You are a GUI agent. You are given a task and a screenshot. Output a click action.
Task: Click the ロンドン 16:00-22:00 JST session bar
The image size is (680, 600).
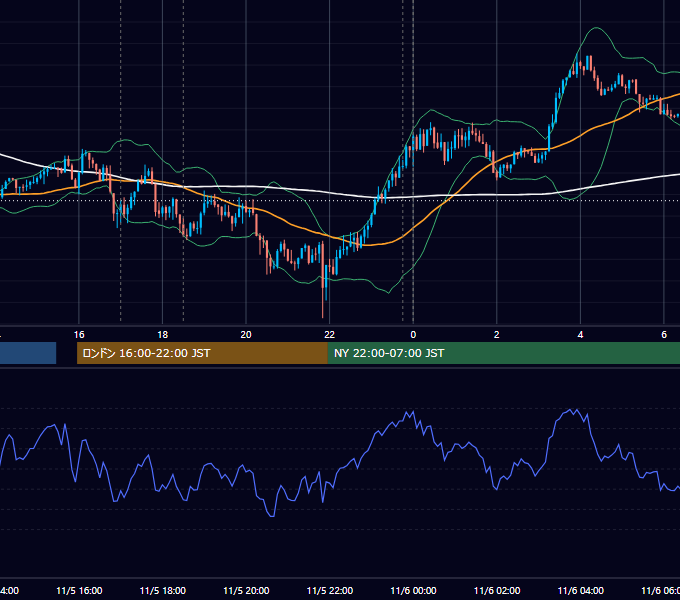coord(202,353)
